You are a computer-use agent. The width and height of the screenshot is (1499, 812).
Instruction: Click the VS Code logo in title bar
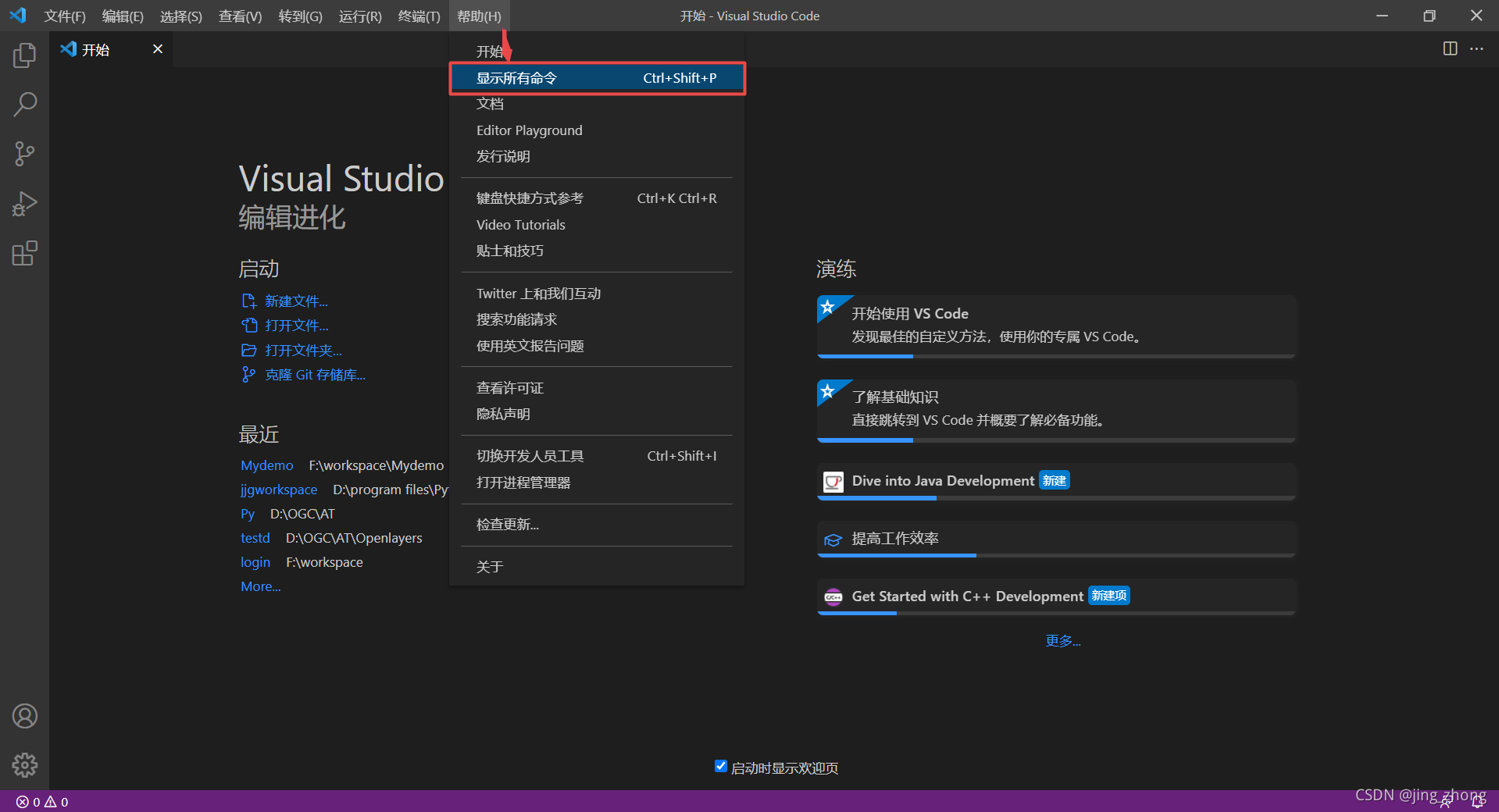(17, 15)
